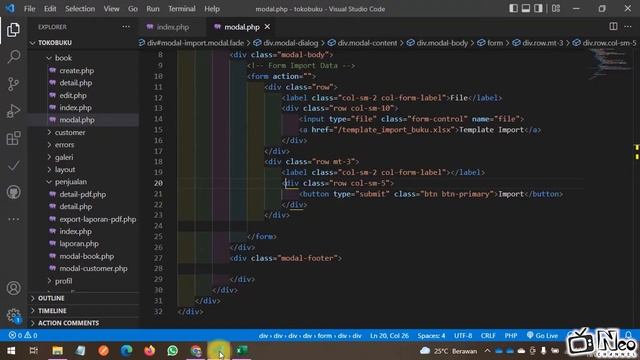Expand the OUTLINE section

(51, 298)
